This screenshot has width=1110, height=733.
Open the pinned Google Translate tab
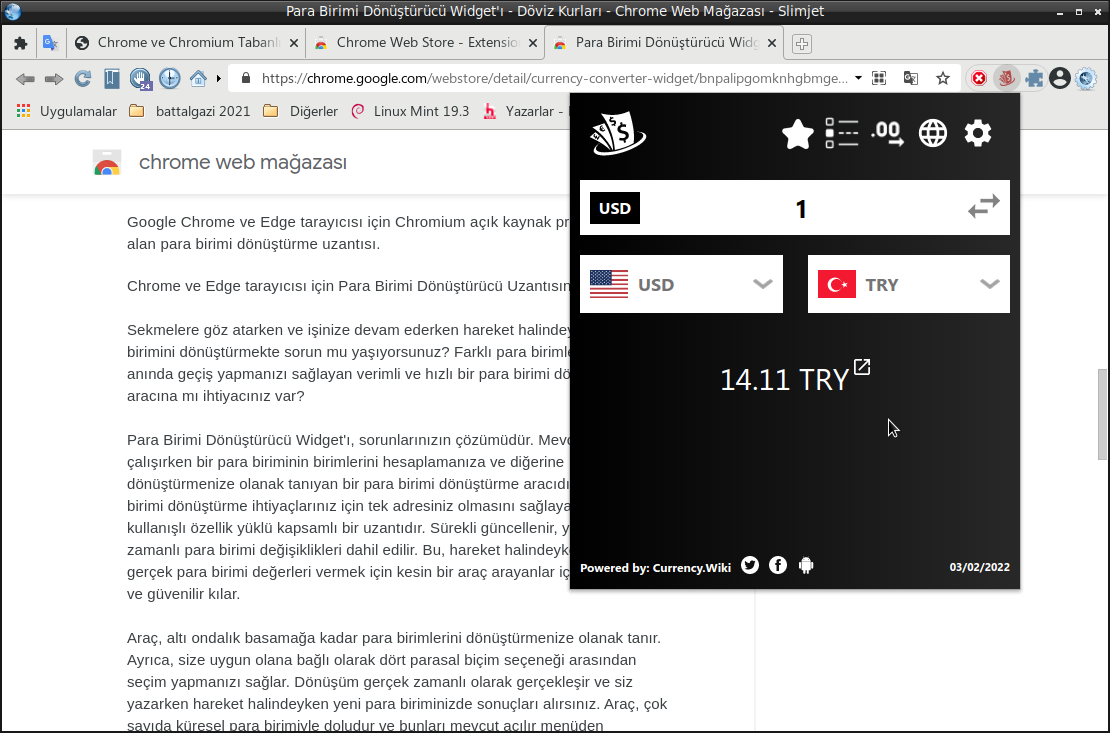tap(50, 43)
